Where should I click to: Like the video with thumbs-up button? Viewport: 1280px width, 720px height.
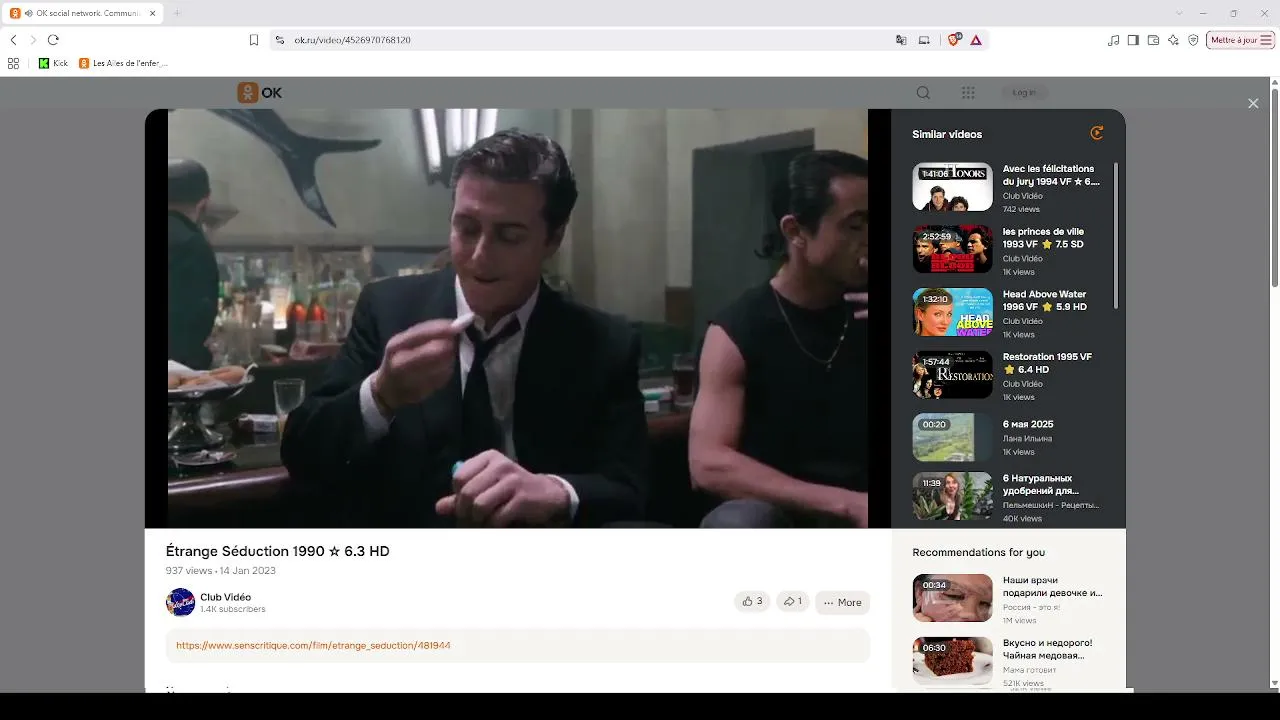click(x=752, y=602)
